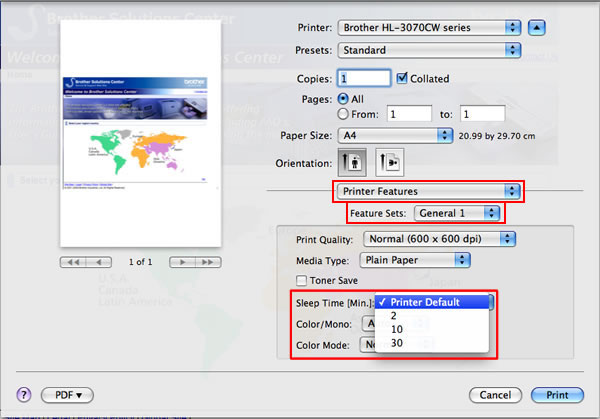This screenshot has height=419, width=600.
Task: Go to previous preview page button
Action: [99, 262]
